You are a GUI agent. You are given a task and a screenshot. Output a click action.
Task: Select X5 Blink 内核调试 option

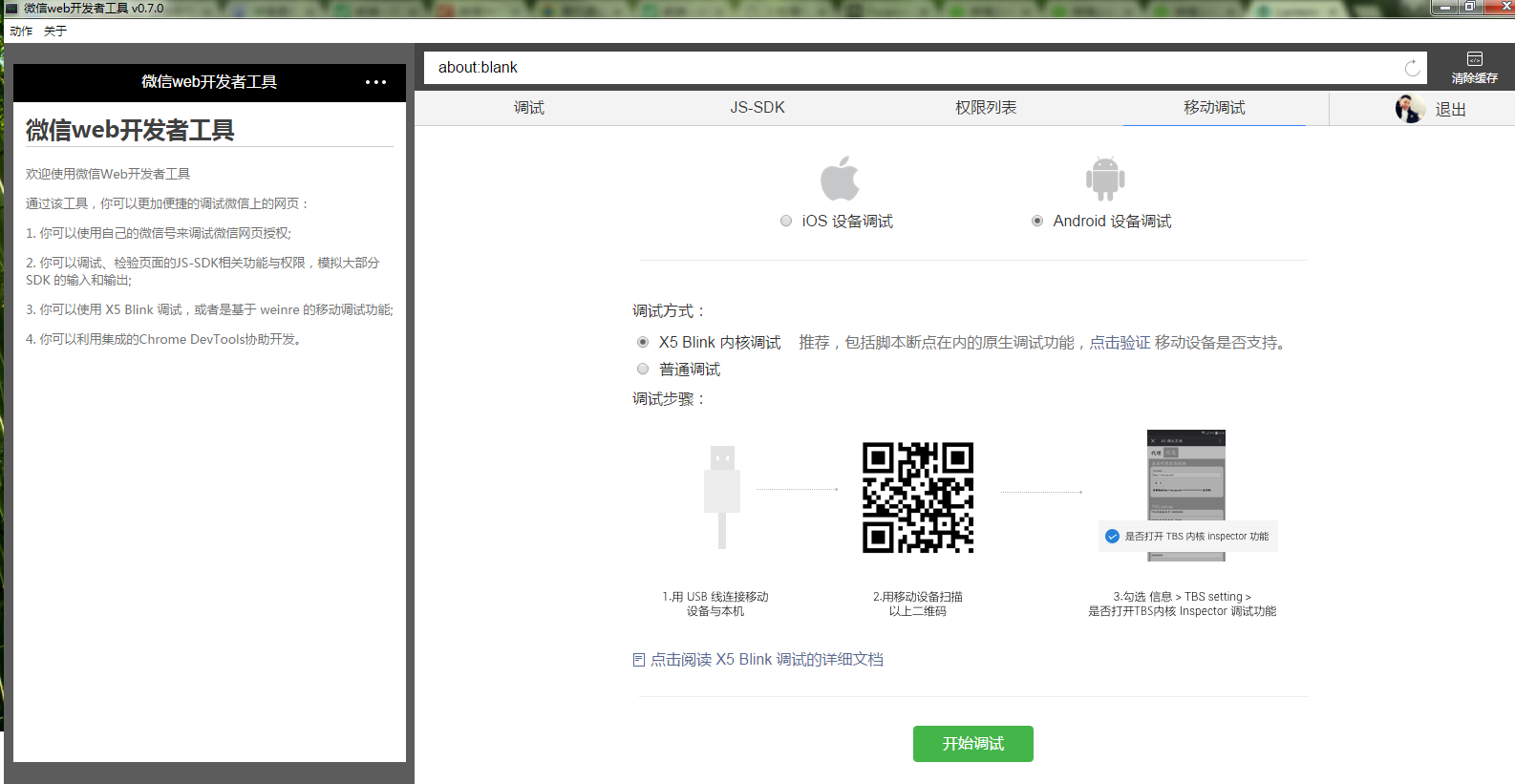click(643, 342)
